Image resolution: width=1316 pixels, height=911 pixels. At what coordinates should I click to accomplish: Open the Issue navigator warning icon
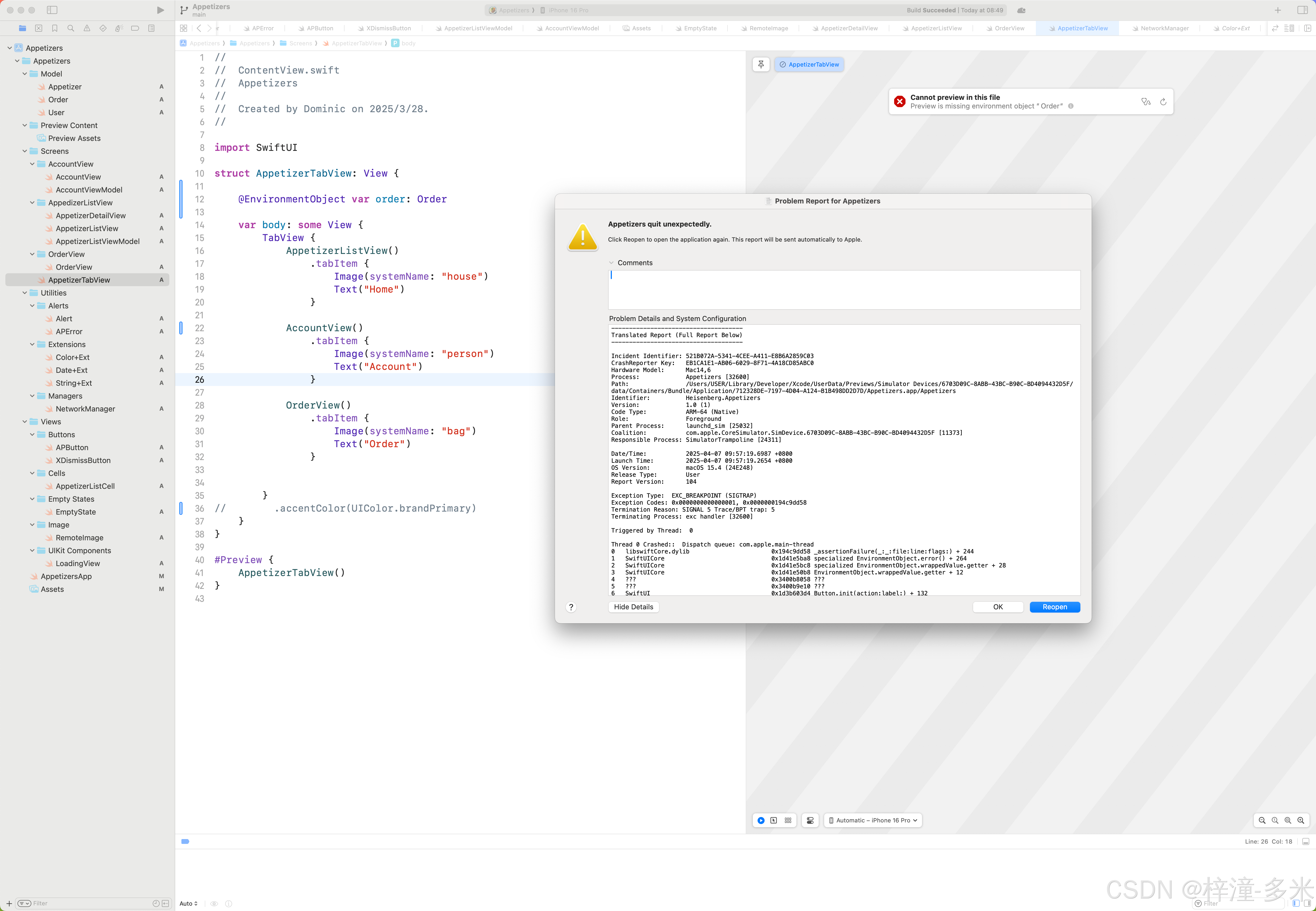tap(87, 28)
